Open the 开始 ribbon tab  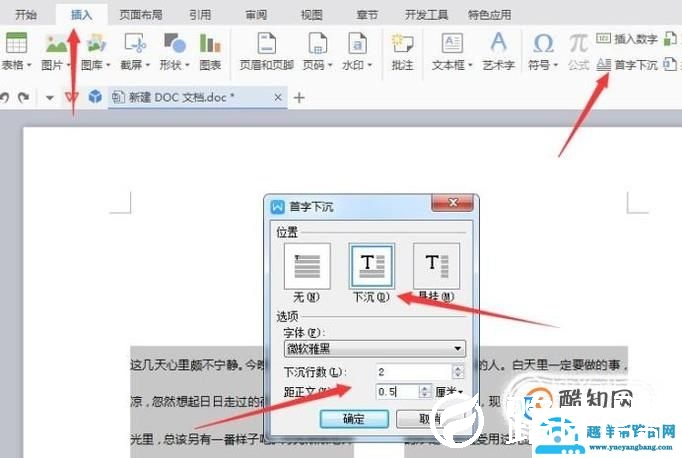pos(26,15)
